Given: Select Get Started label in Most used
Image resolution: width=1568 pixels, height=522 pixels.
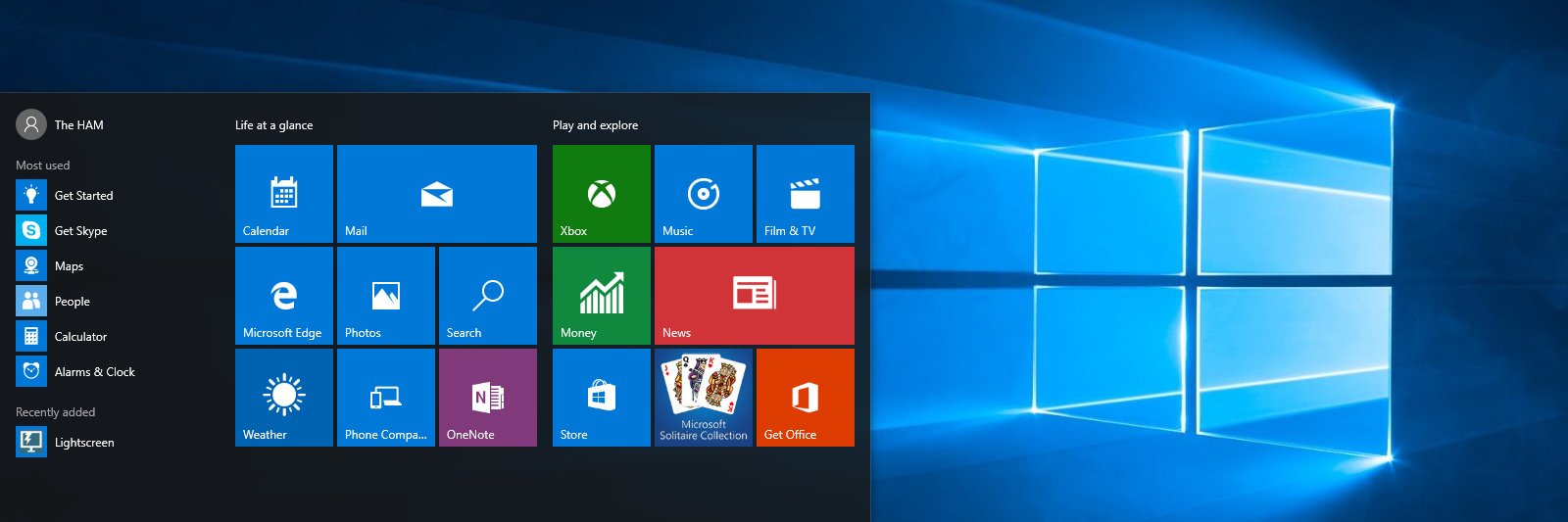Looking at the screenshot, I should tap(84, 196).
